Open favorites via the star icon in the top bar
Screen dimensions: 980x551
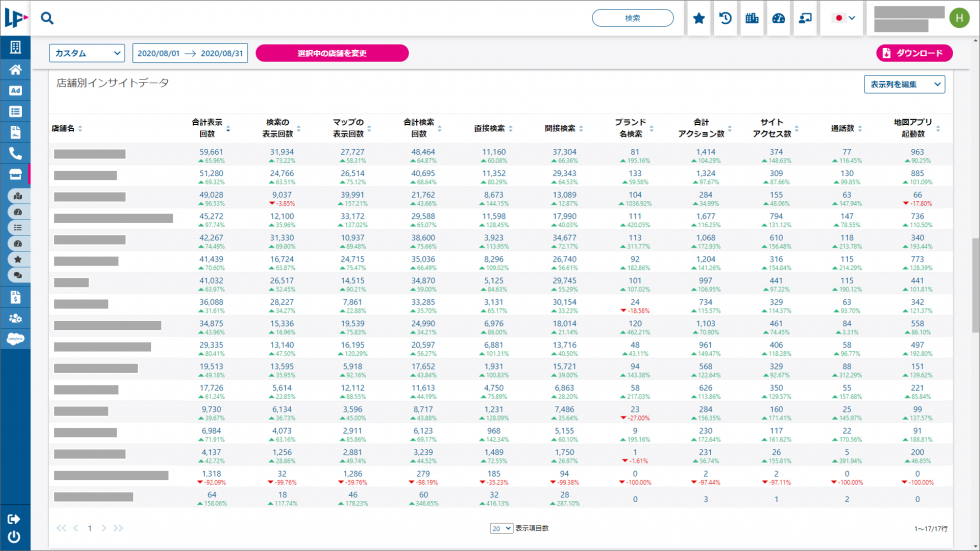[x=699, y=18]
